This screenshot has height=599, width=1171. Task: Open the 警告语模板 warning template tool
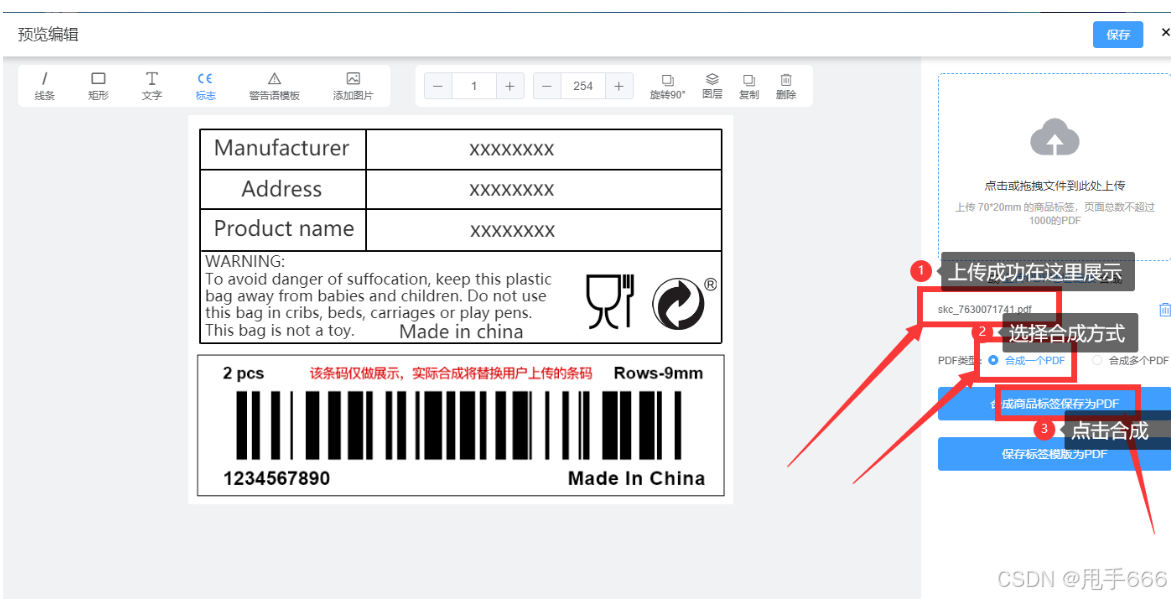point(274,86)
